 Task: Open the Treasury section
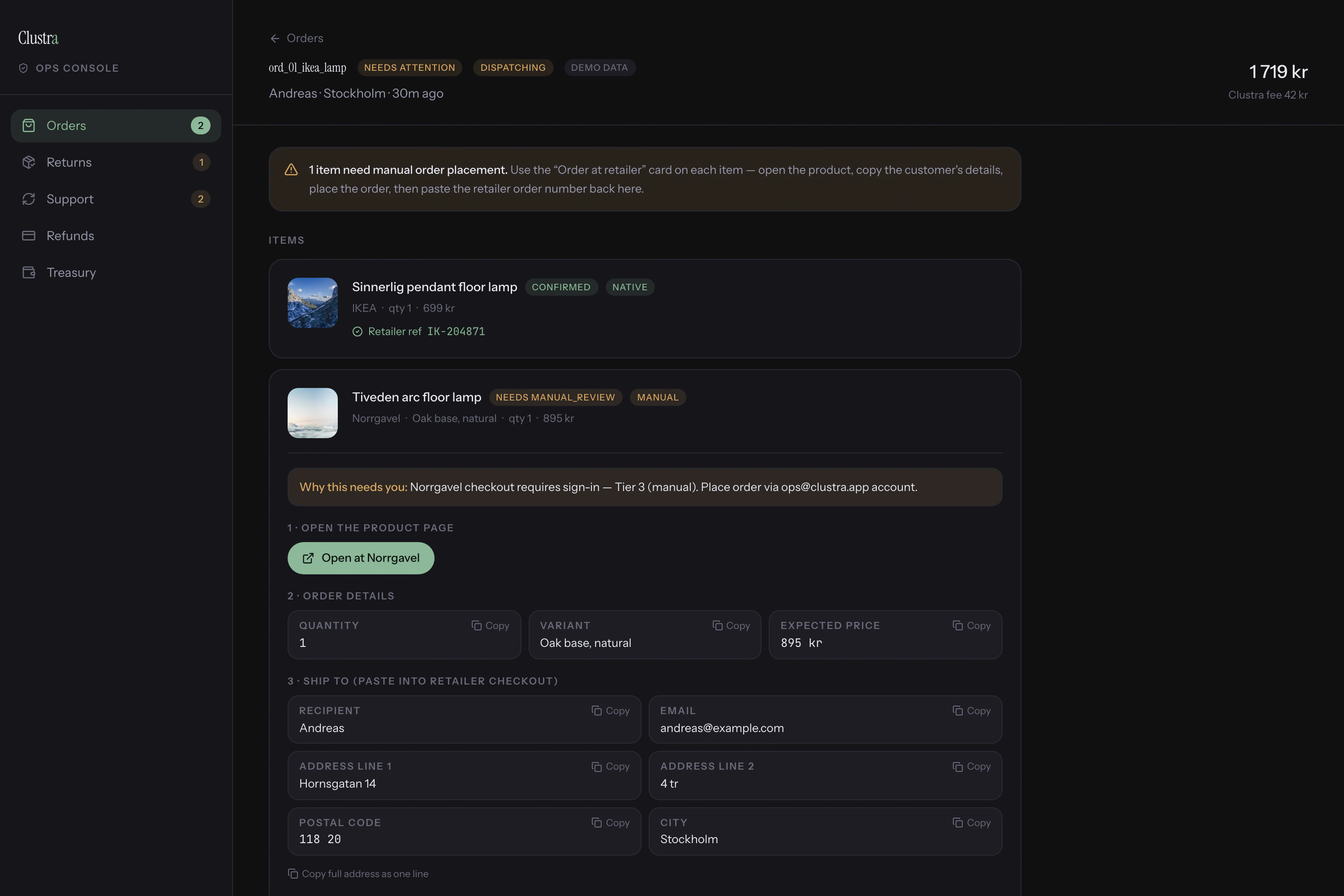[116, 272]
